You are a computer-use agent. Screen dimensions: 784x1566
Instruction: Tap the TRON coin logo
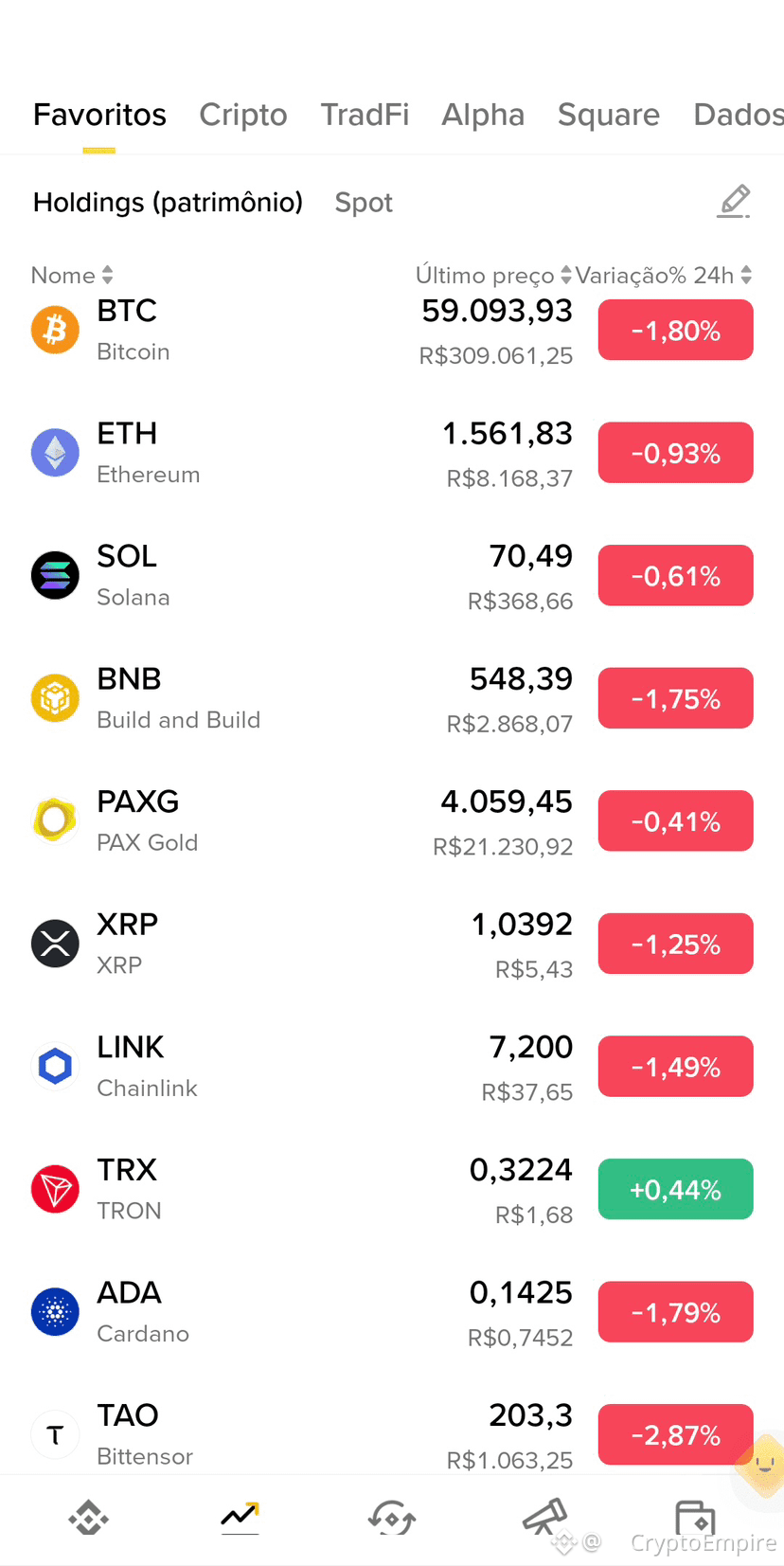click(55, 1189)
